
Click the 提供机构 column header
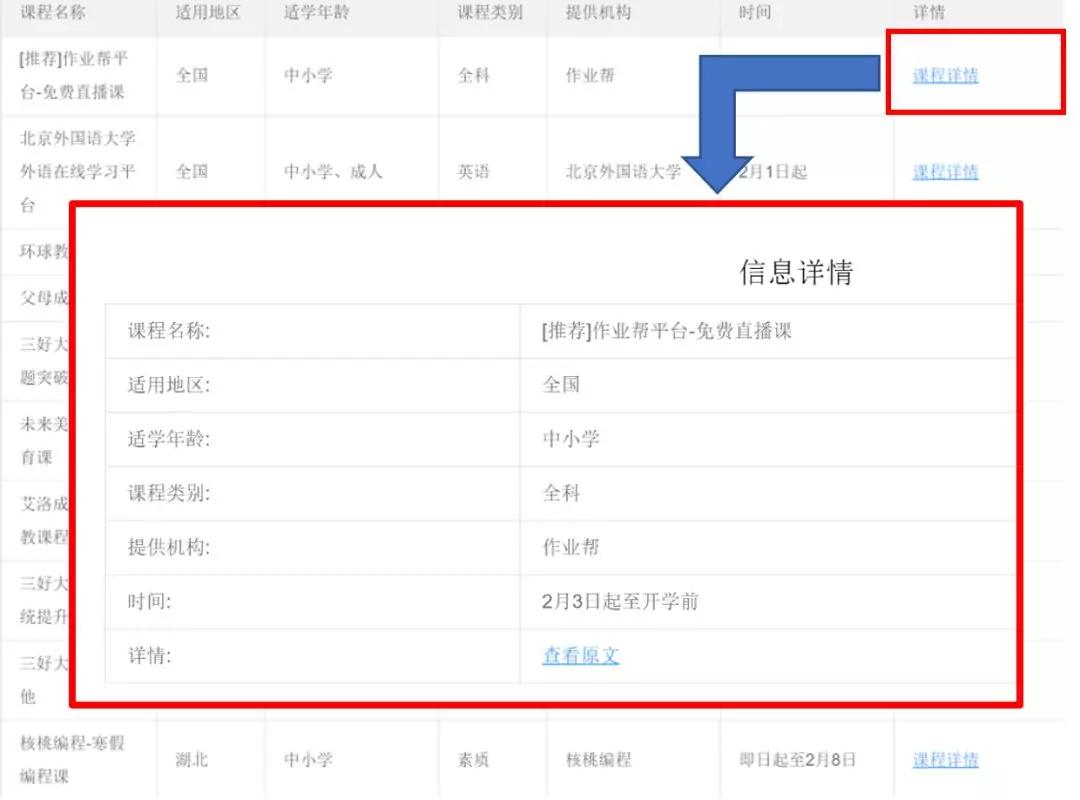[x=598, y=12]
